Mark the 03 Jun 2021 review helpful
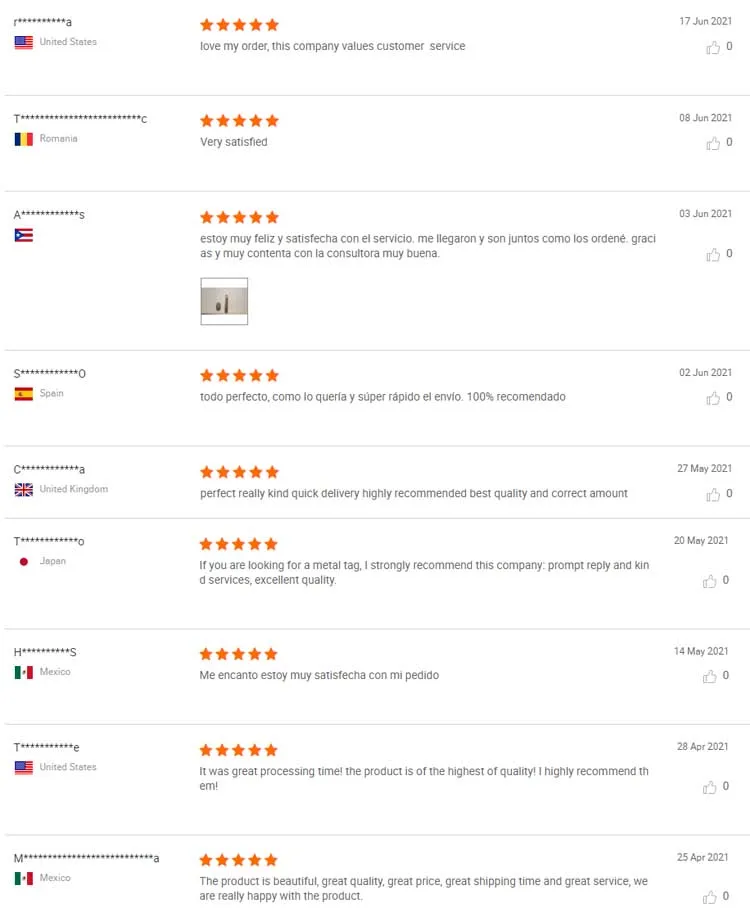Screen dimensions: 750x914 tap(713, 254)
